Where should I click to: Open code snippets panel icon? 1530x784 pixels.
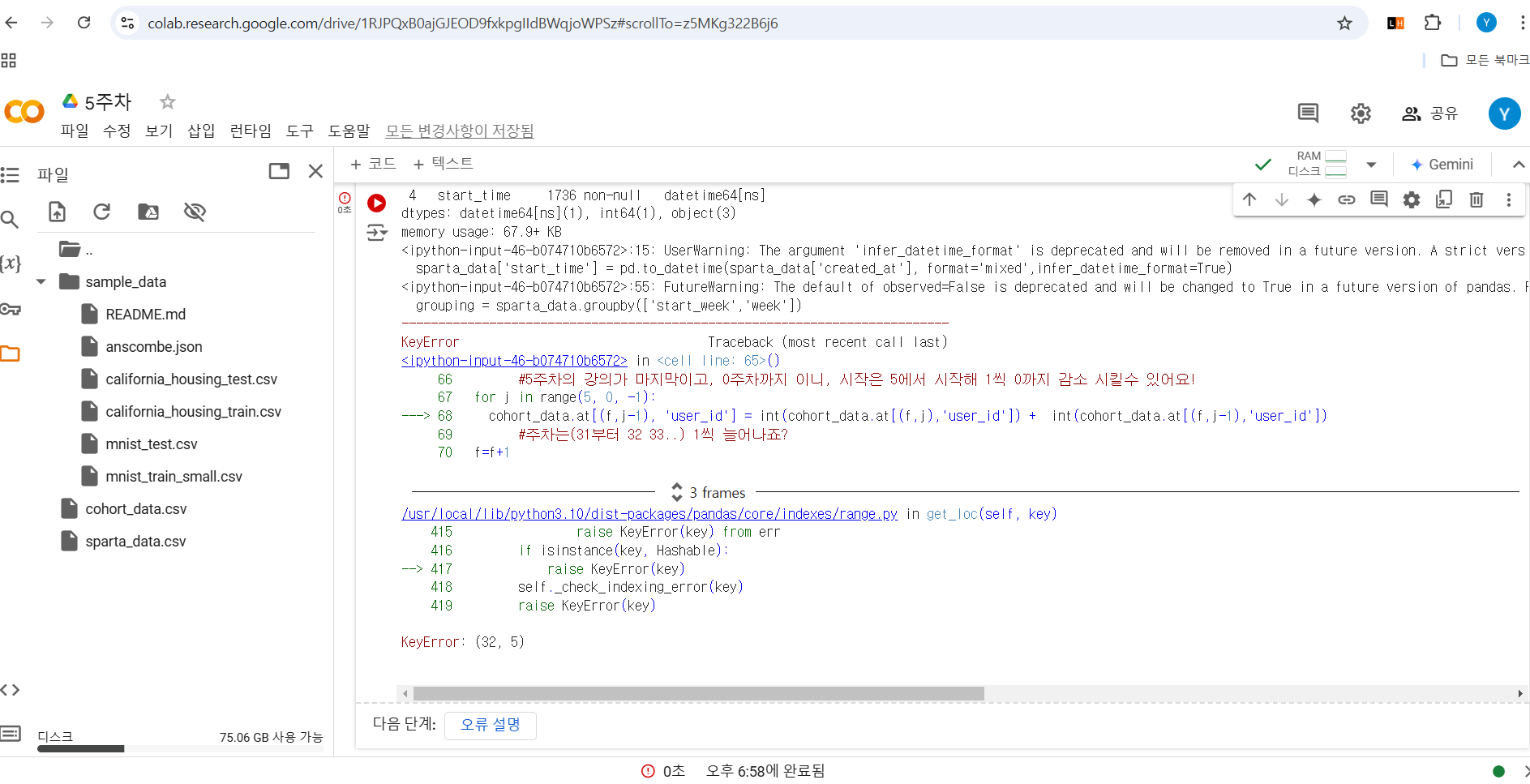(x=10, y=690)
